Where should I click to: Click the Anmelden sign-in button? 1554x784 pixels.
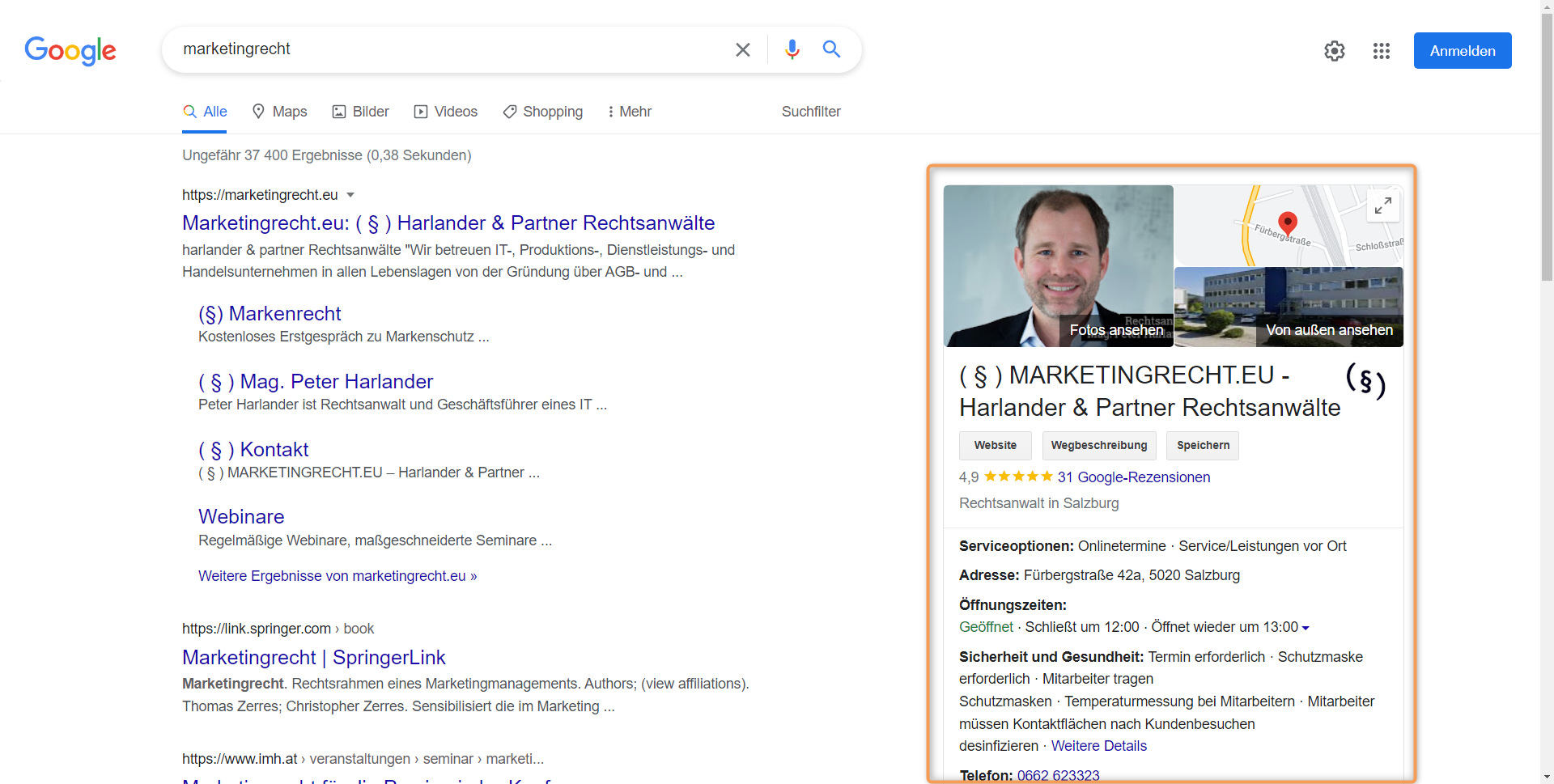(1462, 51)
